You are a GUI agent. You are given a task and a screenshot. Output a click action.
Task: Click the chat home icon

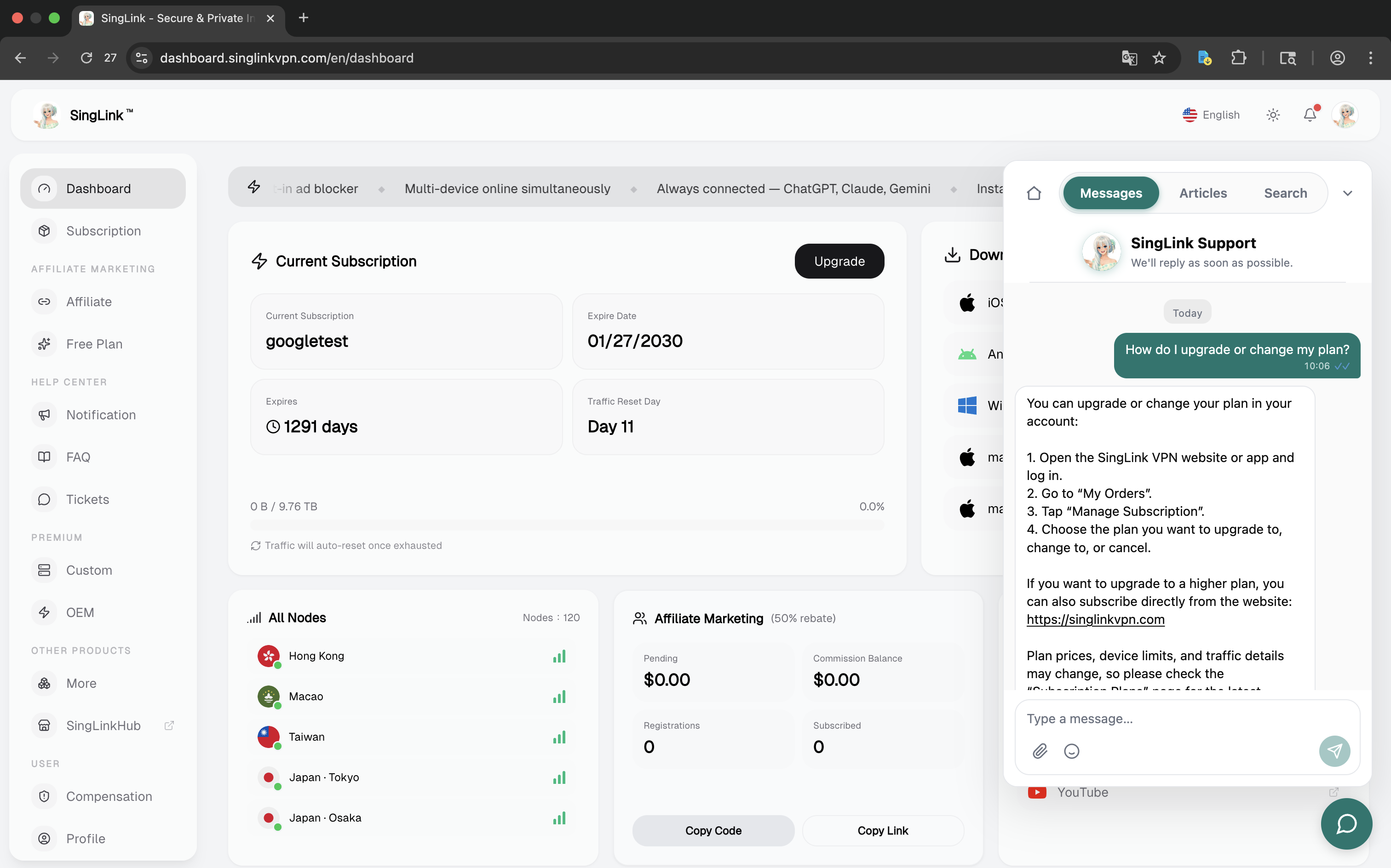click(1034, 194)
